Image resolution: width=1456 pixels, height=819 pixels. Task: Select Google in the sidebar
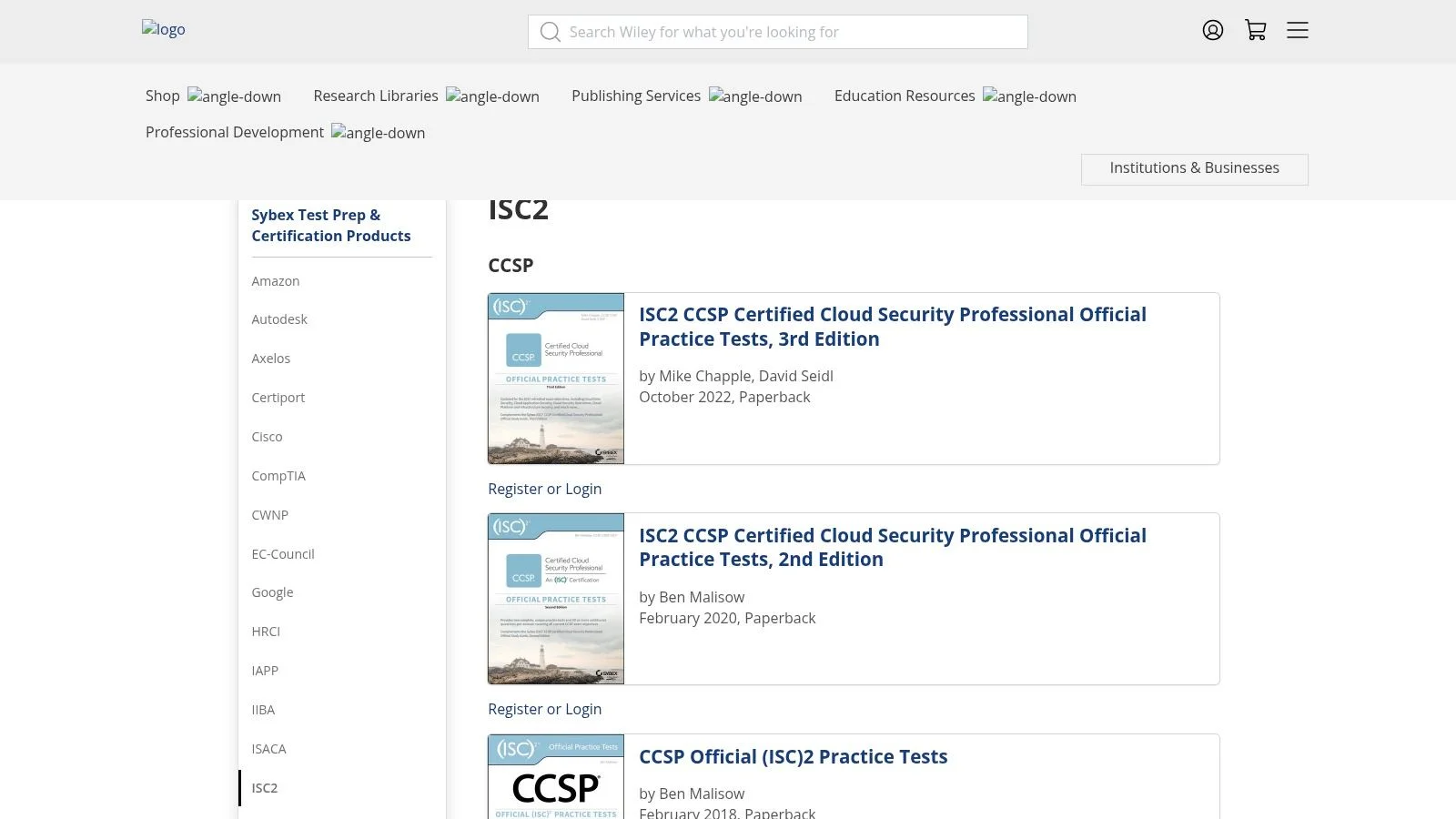point(273,593)
